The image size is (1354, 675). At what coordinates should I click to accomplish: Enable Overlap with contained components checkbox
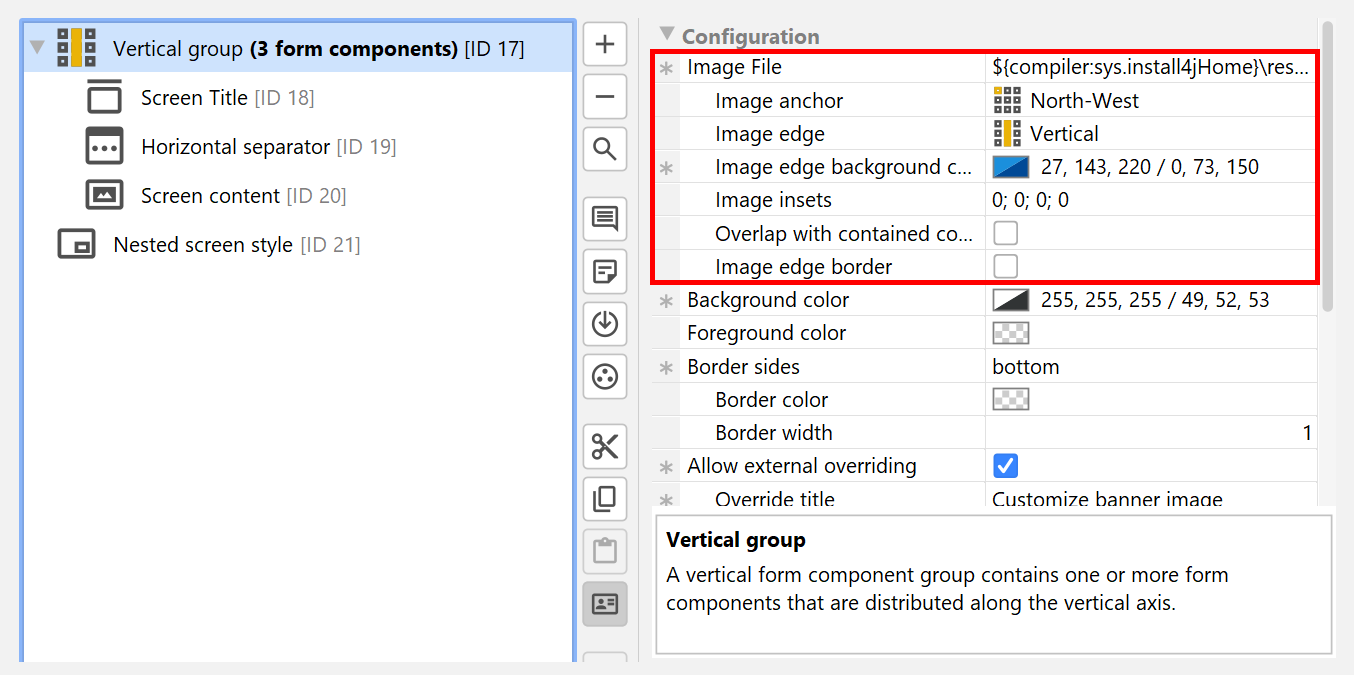point(1005,234)
